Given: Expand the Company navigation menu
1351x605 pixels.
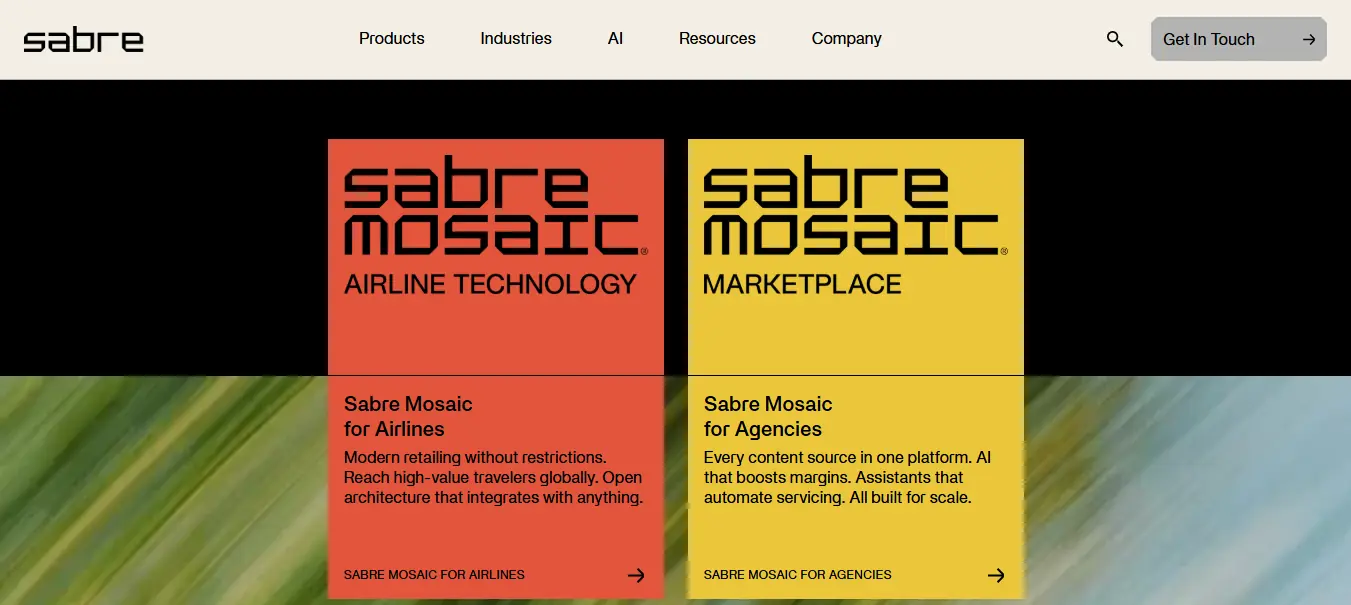Looking at the screenshot, I should [846, 39].
